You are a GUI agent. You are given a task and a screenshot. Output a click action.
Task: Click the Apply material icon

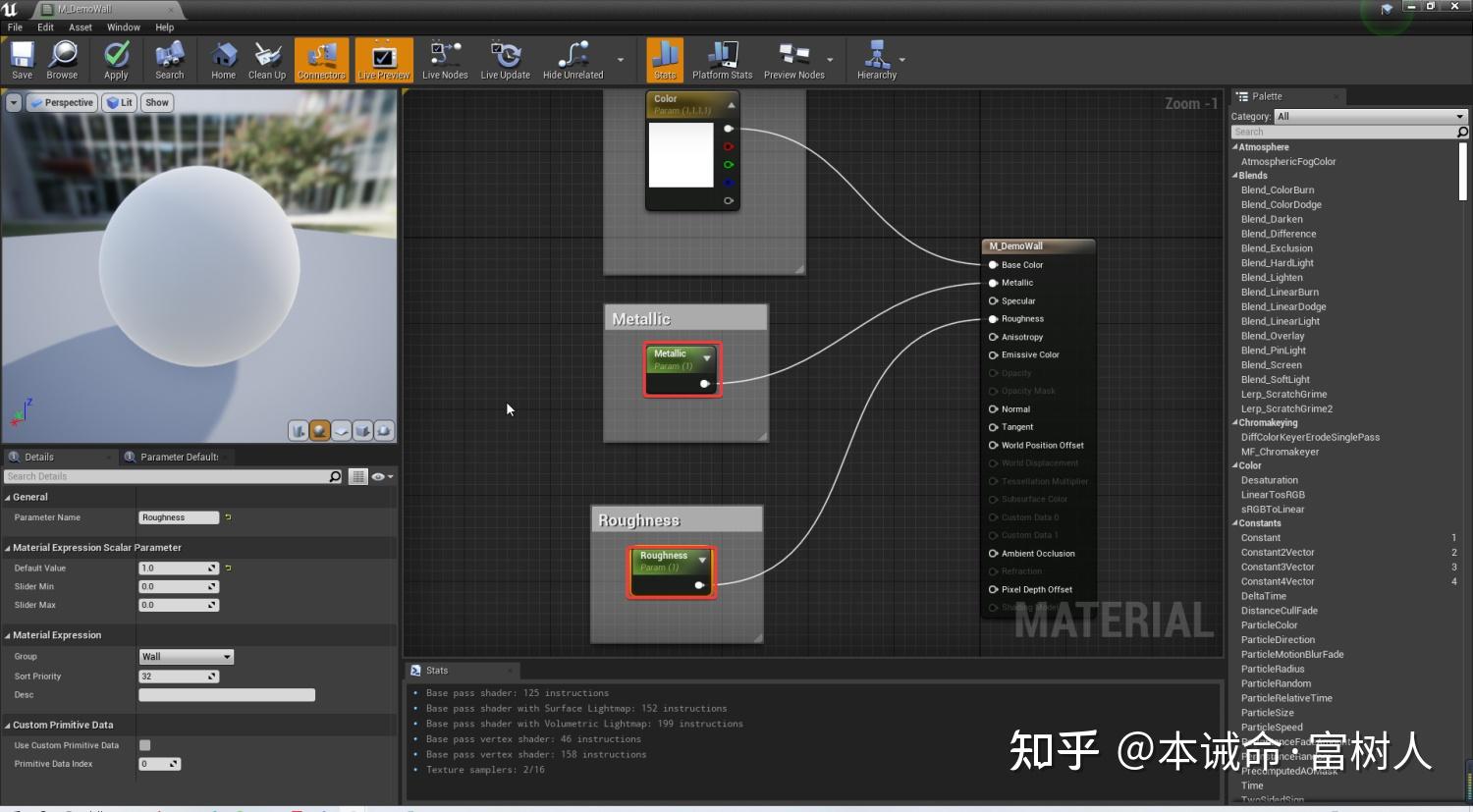(x=115, y=59)
